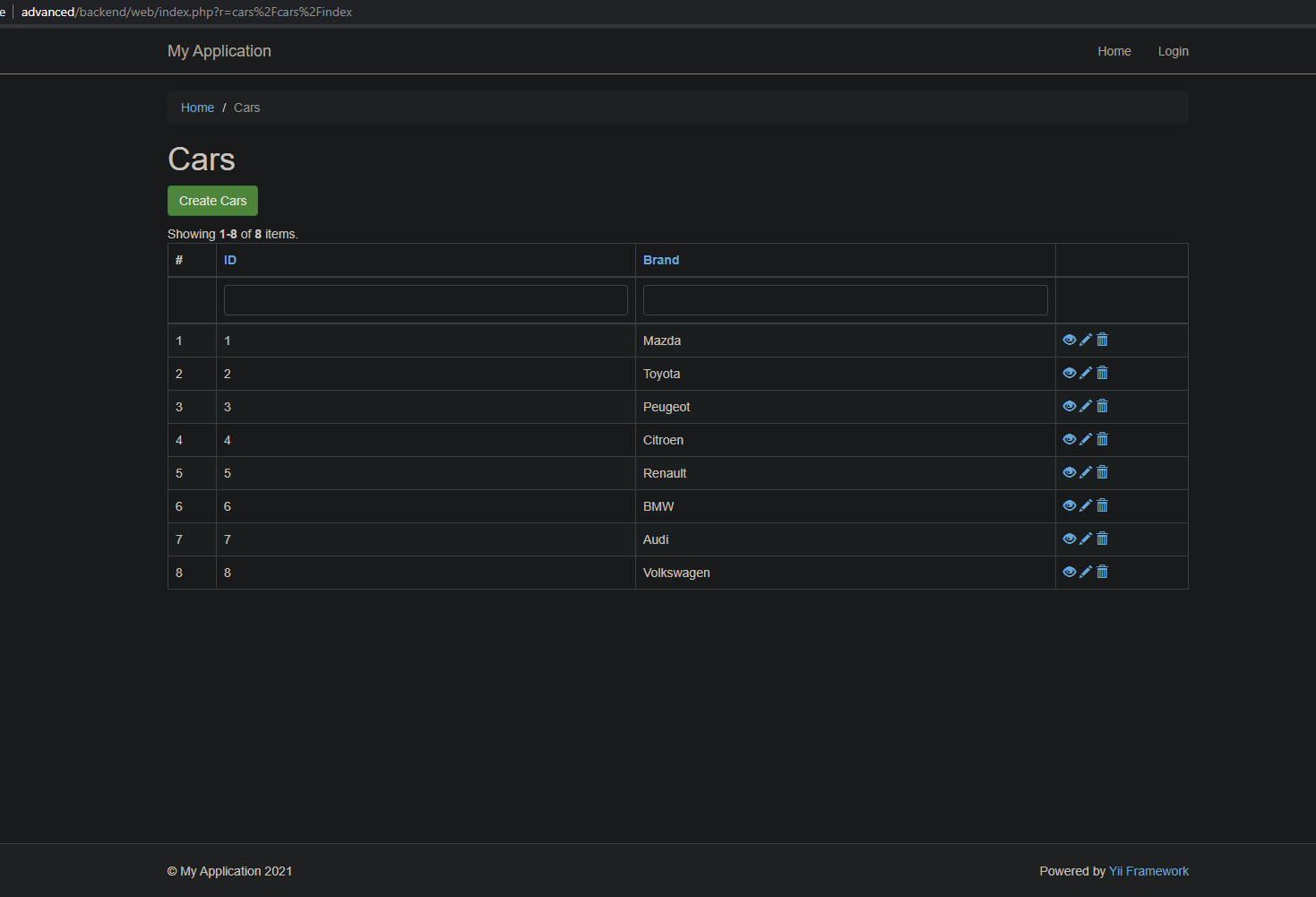Click the Cars page heading

[202, 160]
